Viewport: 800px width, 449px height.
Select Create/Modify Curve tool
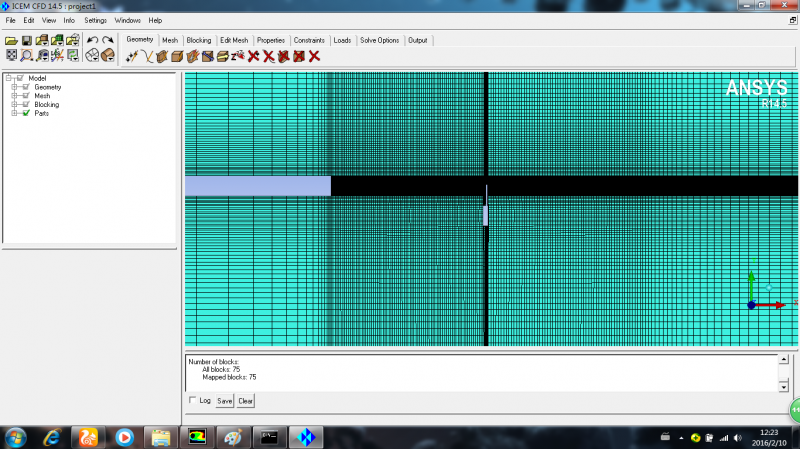(147, 56)
